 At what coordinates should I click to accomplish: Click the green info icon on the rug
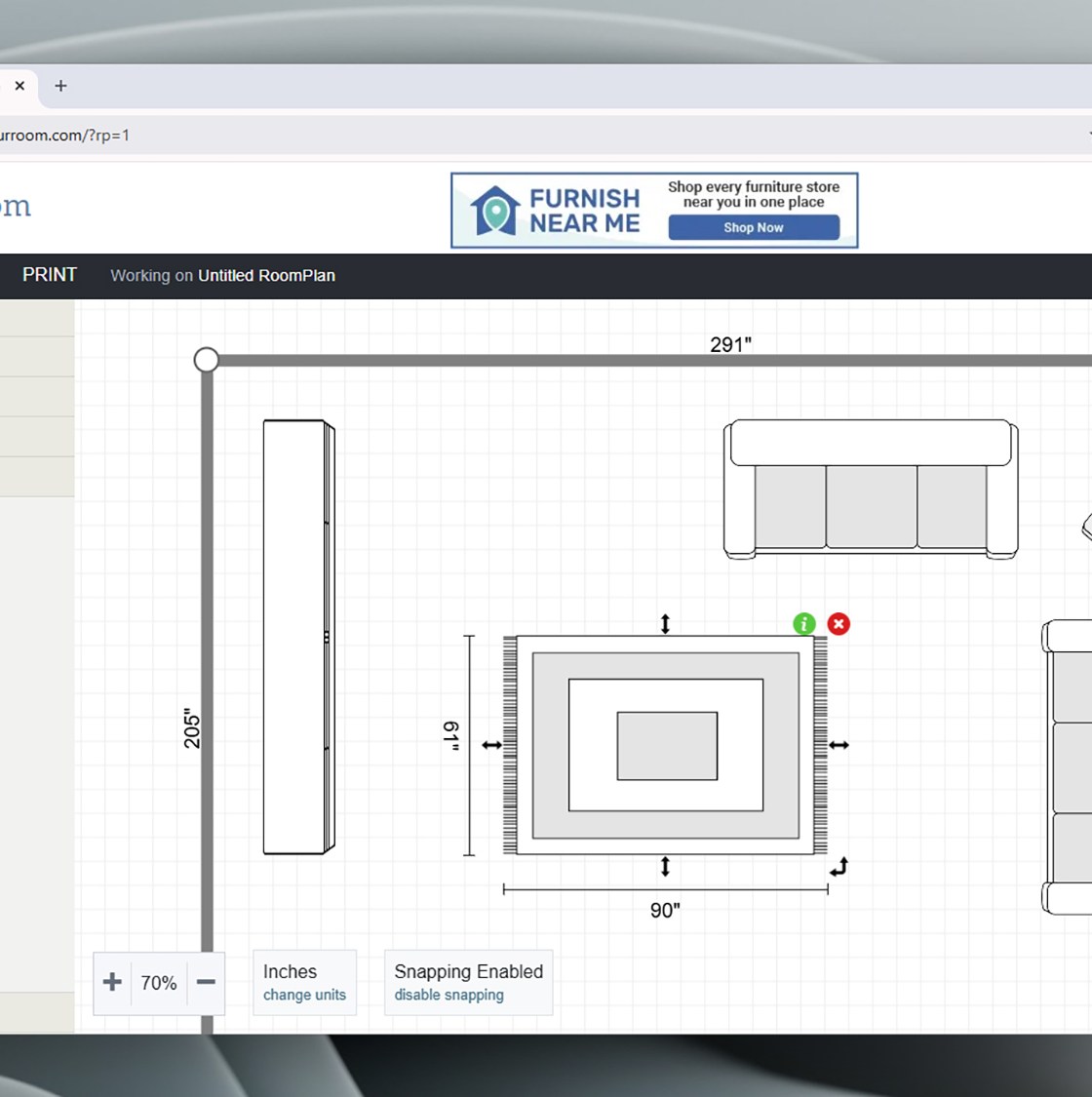[803, 624]
